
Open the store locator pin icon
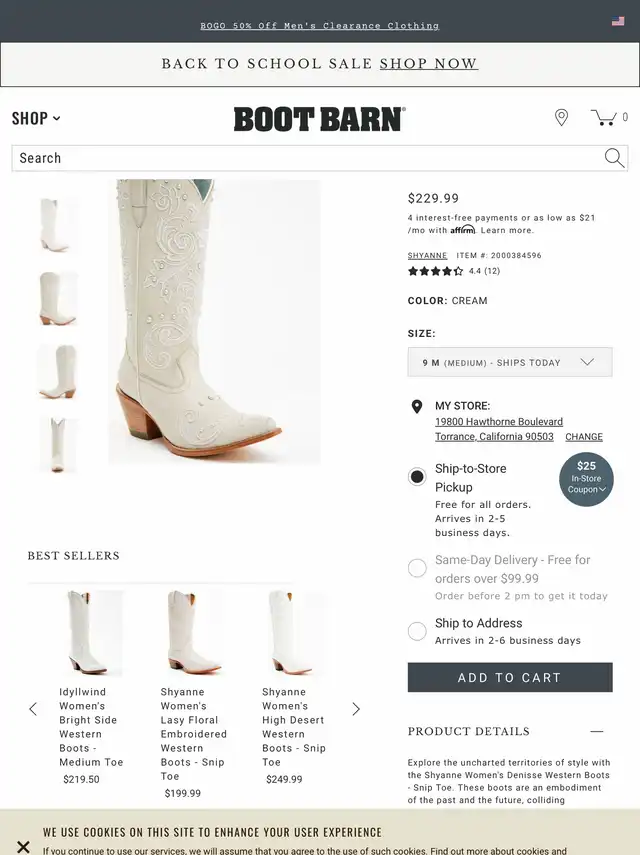pyautogui.click(x=561, y=117)
